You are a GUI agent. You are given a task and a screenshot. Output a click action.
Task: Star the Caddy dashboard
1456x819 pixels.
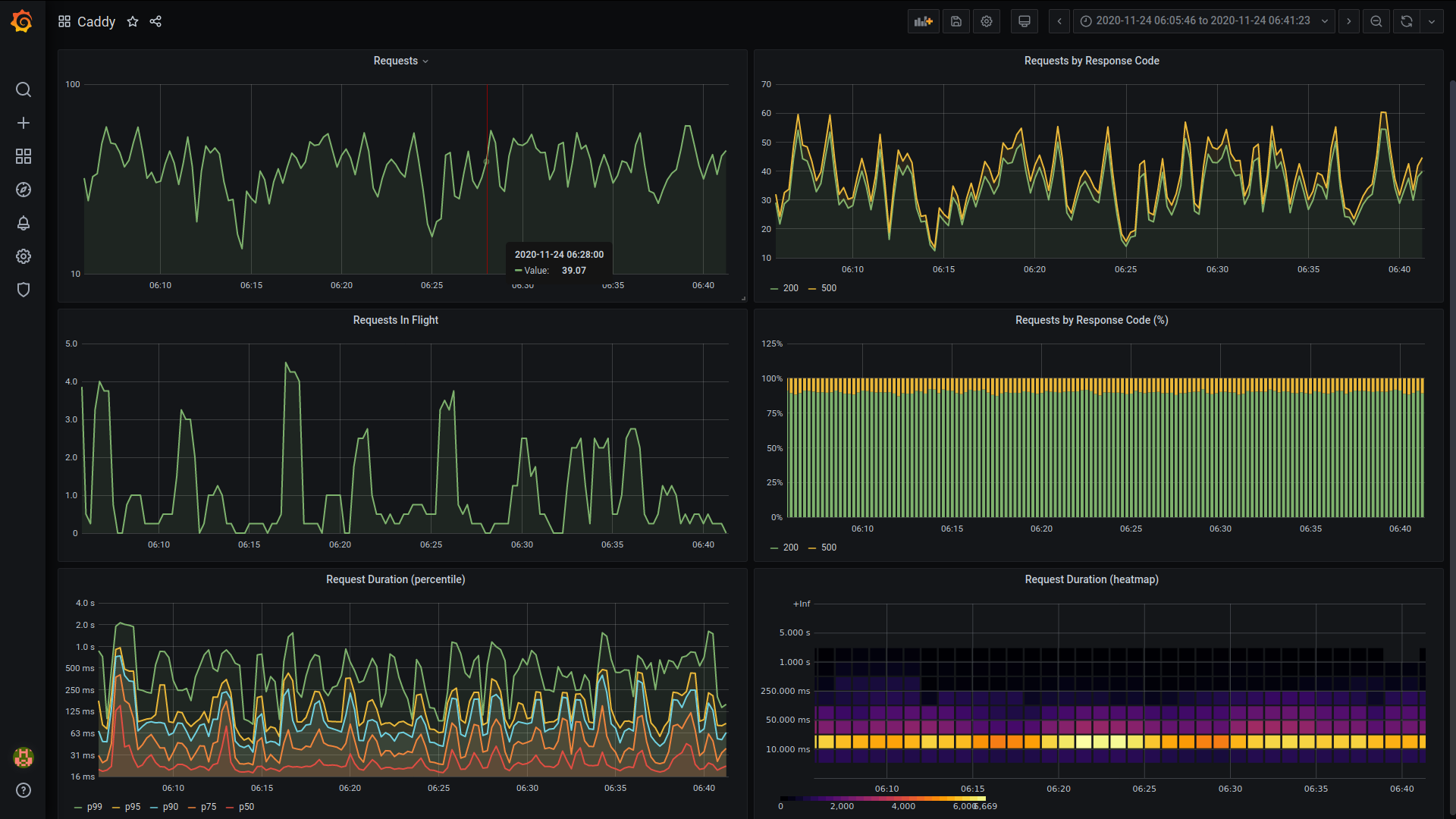133,21
